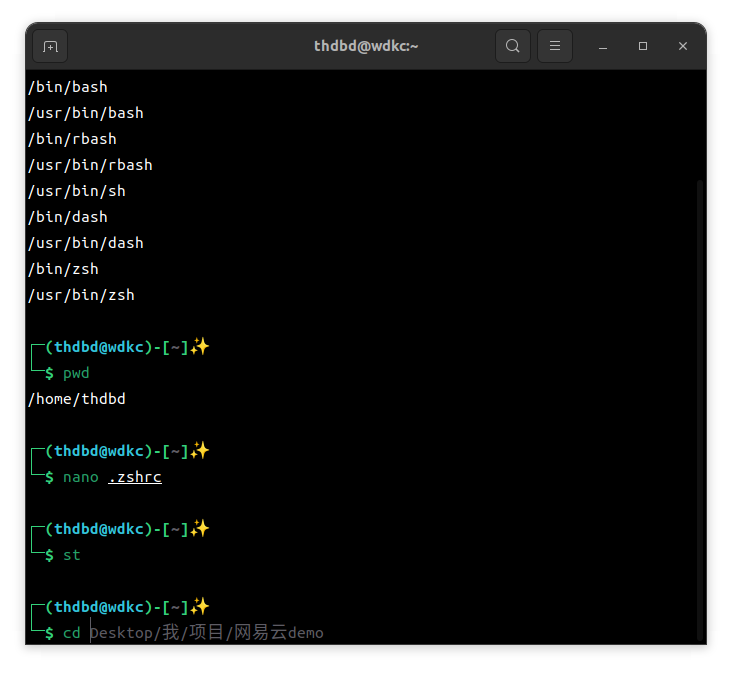Maximize the terminal window
The height and width of the screenshot is (673, 732).
click(643, 46)
